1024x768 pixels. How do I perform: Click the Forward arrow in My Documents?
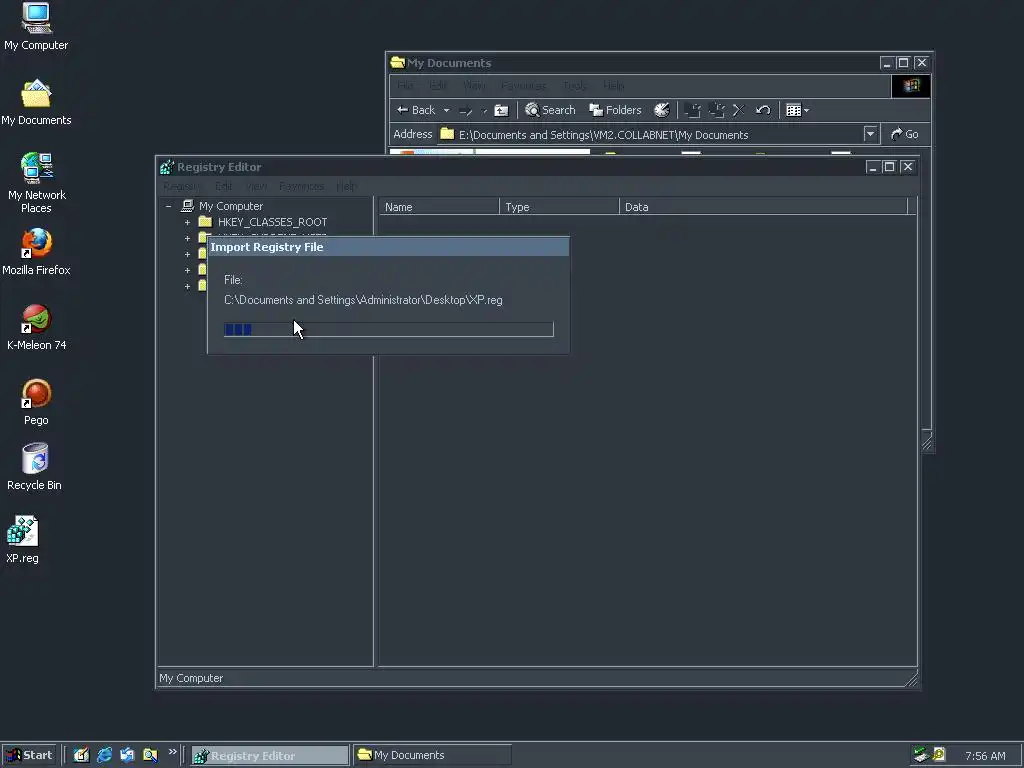pyautogui.click(x=466, y=110)
